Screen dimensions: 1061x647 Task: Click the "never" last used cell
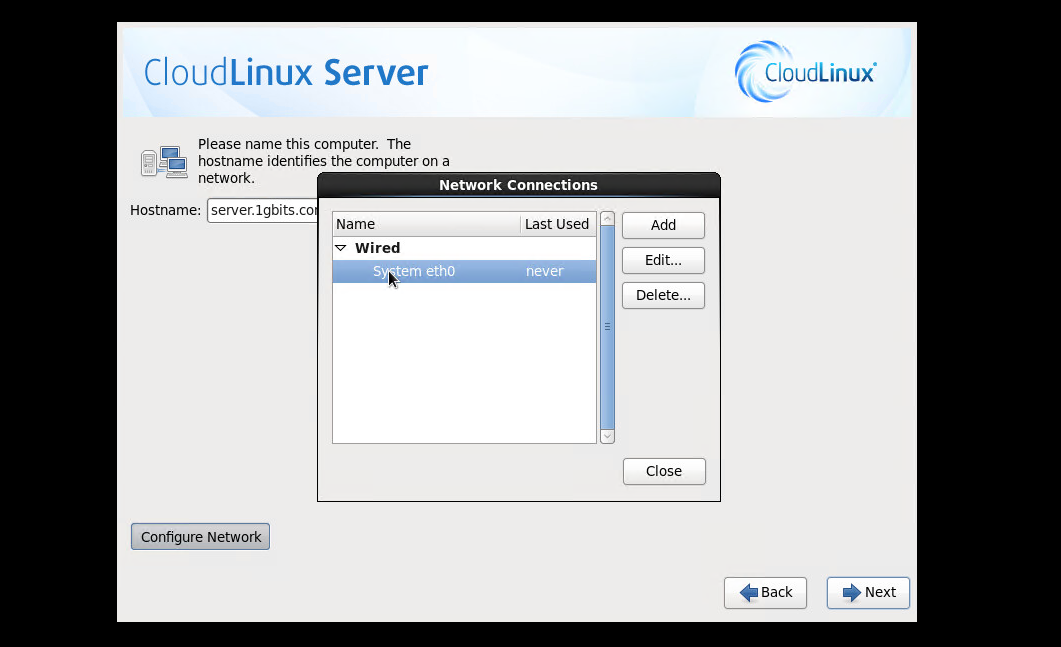click(x=545, y=271)
